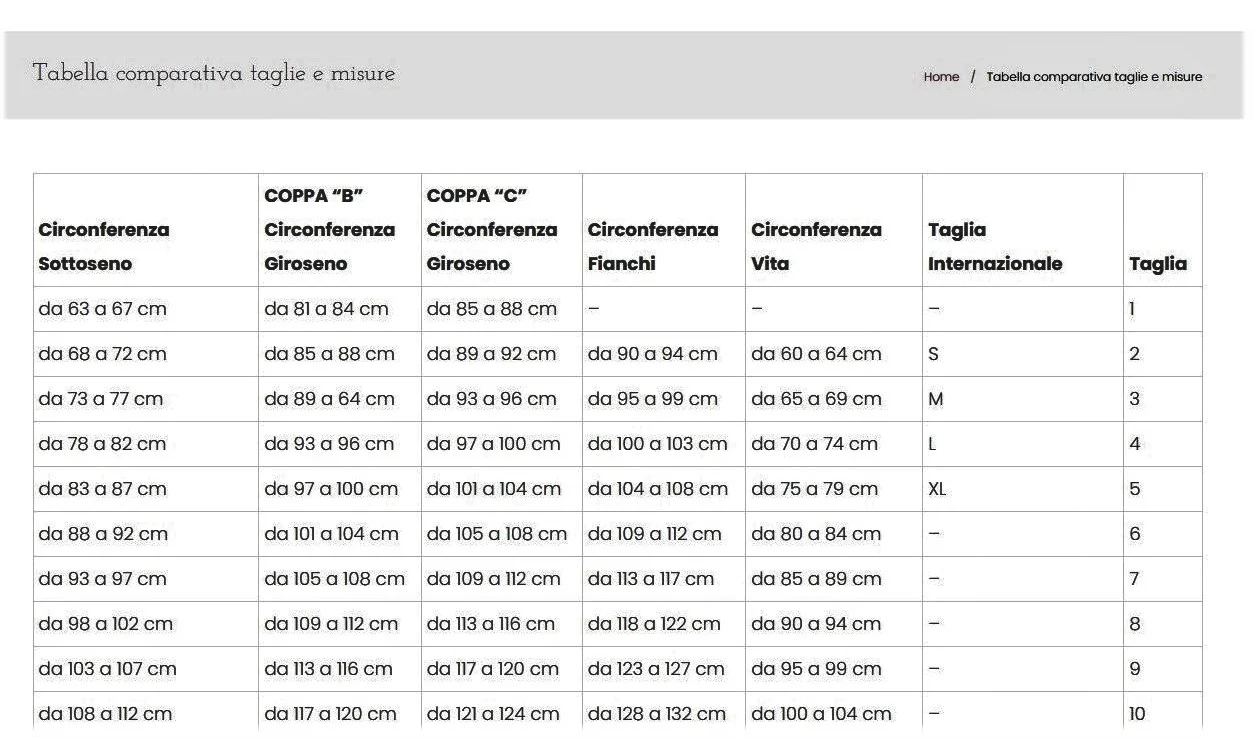Select the 'da 103 a 107 cm' underbust cell
Screen dimensions: 1253x737
pos(107,669)
